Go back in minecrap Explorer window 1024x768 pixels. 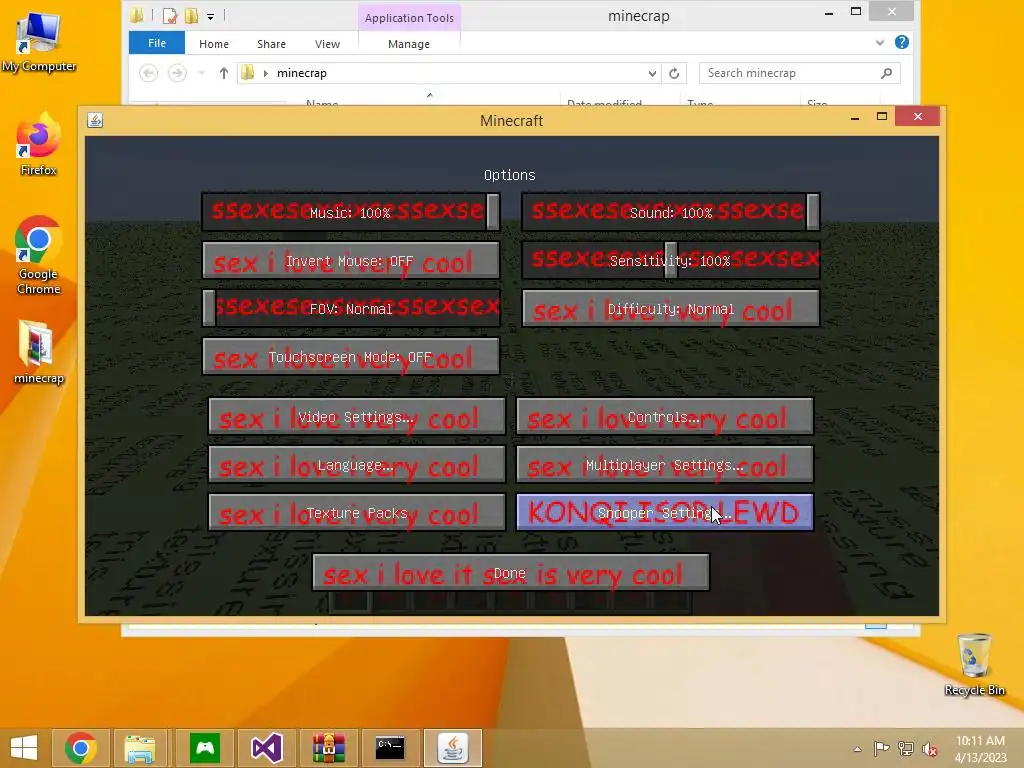tap(149, 73)
